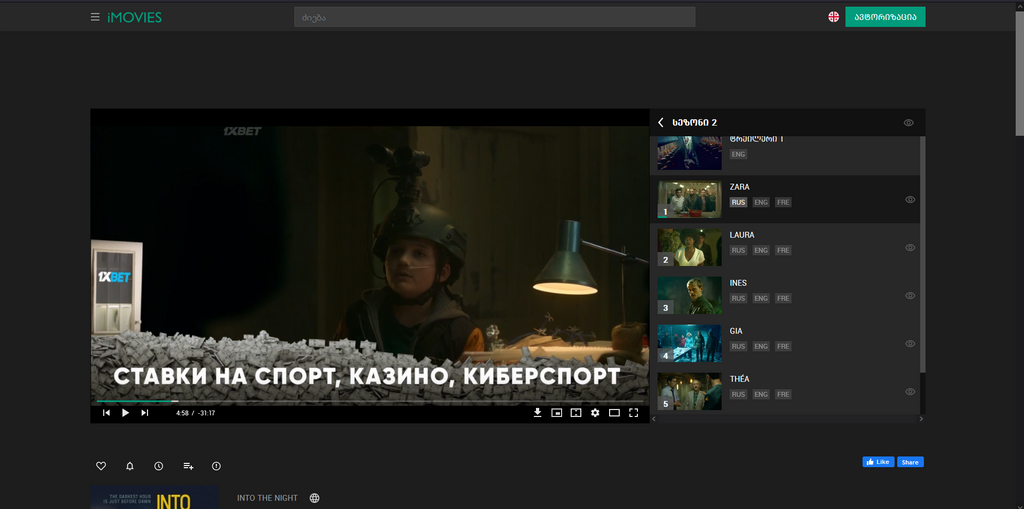Click the episode title GIA
Image resolution: width=1024 pixels, height=509 pixels.
(736, 331)
